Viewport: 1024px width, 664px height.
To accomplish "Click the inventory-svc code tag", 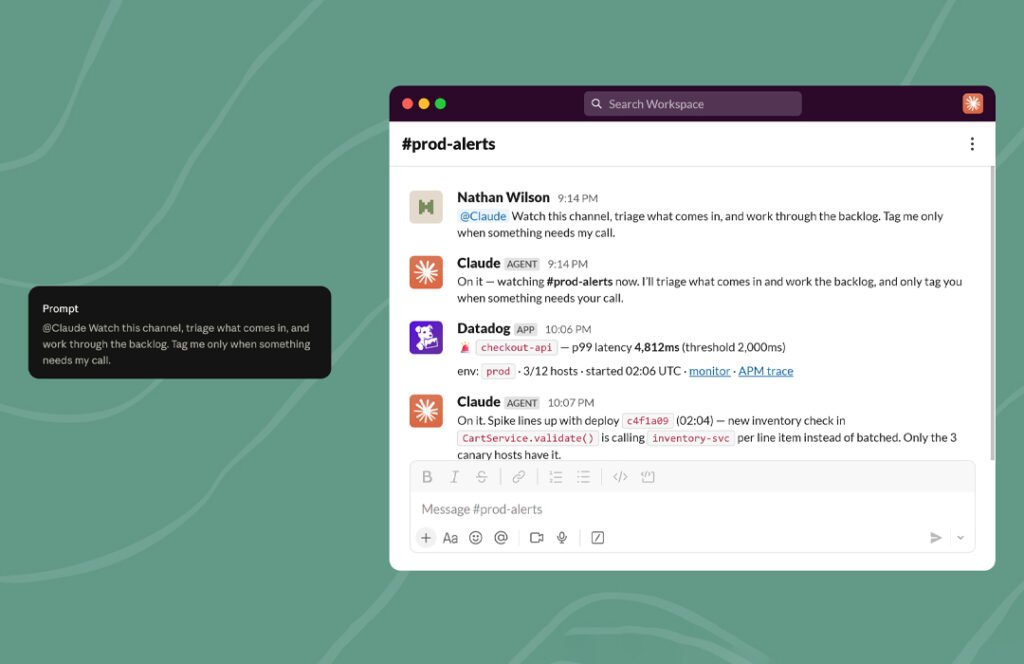I will point(690,438).
